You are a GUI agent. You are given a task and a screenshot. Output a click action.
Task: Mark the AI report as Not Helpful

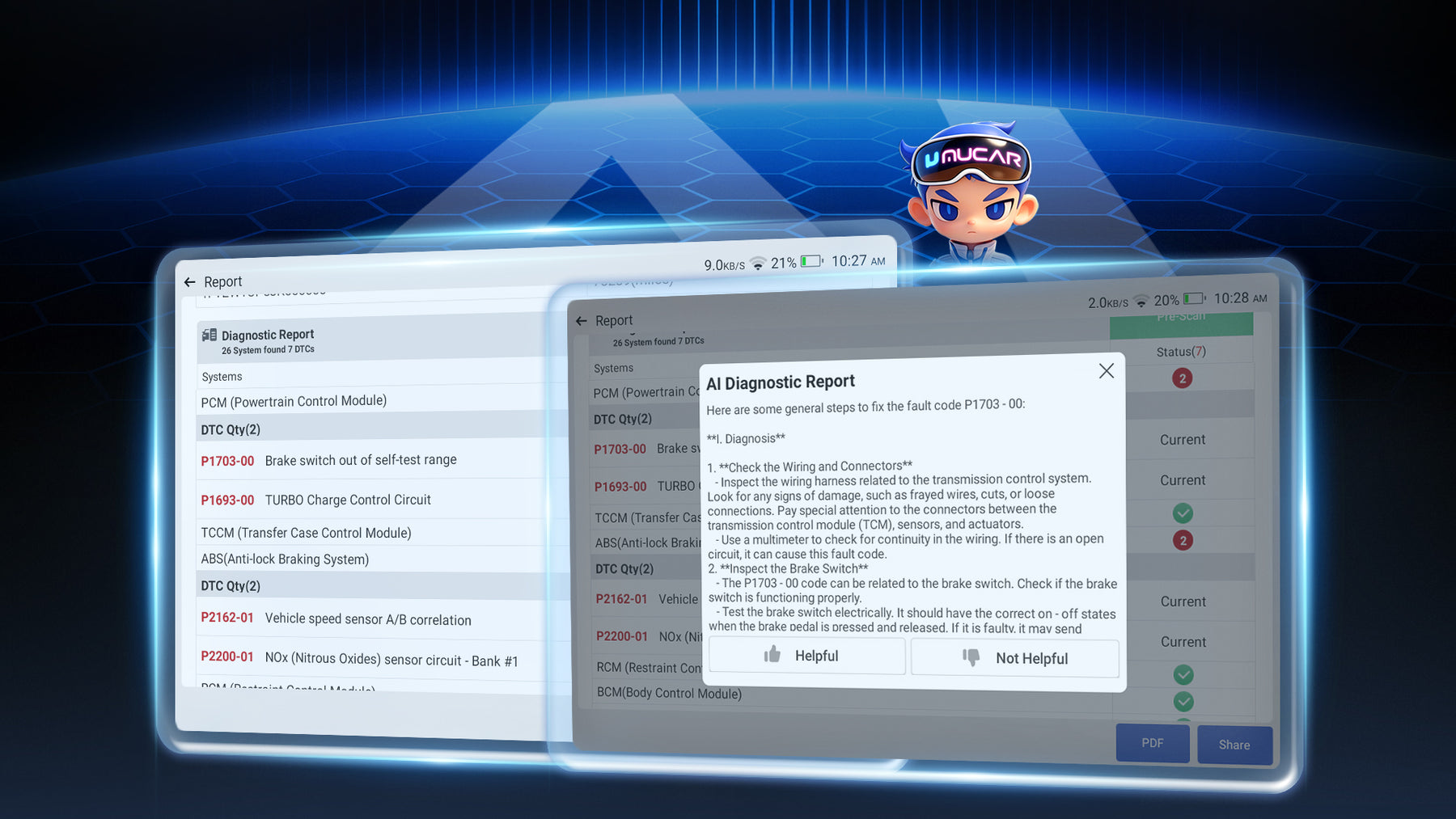(1015, 658)
